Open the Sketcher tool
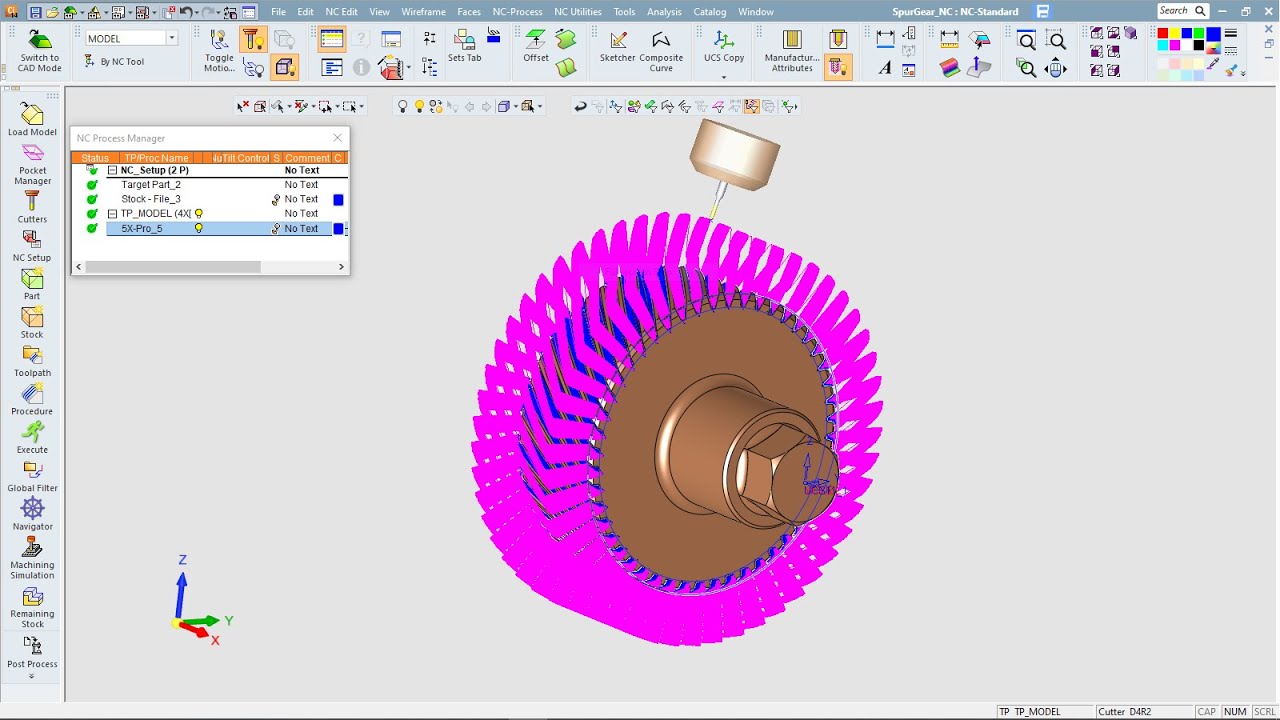Viewport: 1280px width, 720px height. coord(618,40)
